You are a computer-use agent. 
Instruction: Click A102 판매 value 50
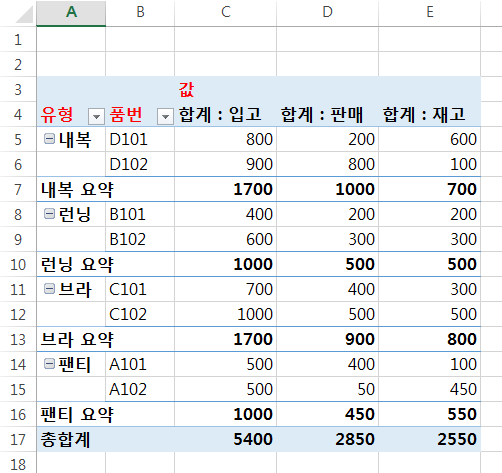[x=366, y=389]
